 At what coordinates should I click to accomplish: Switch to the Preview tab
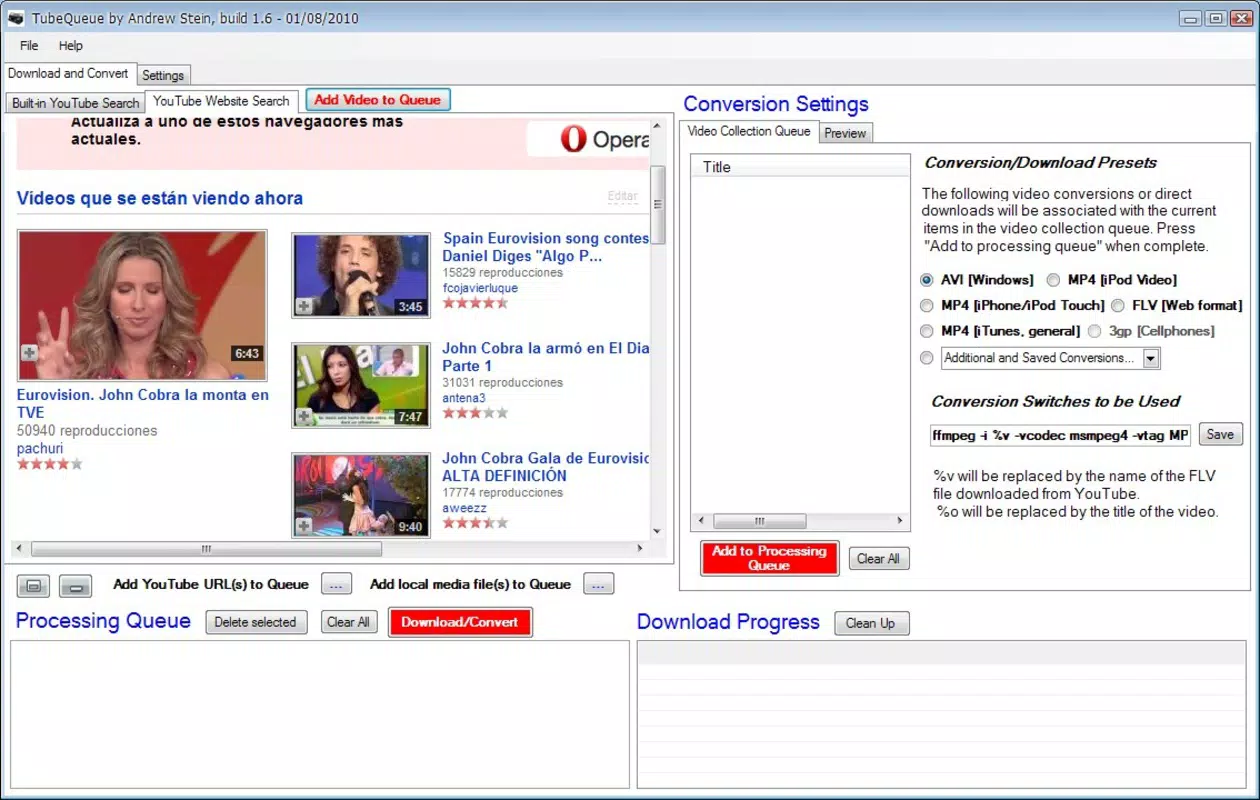845,133
